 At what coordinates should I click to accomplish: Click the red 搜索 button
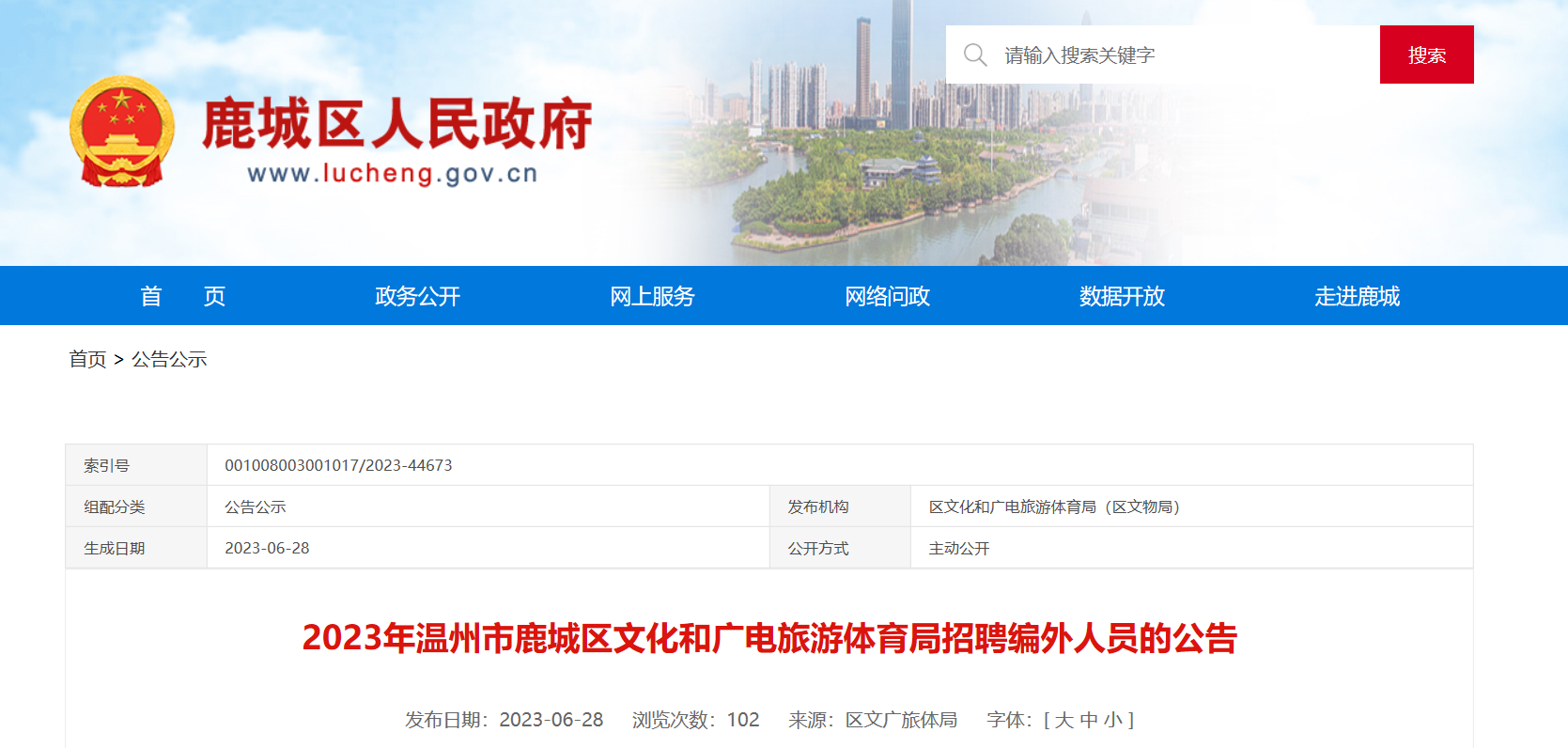pyautogui.click(x=1426, y=55)
